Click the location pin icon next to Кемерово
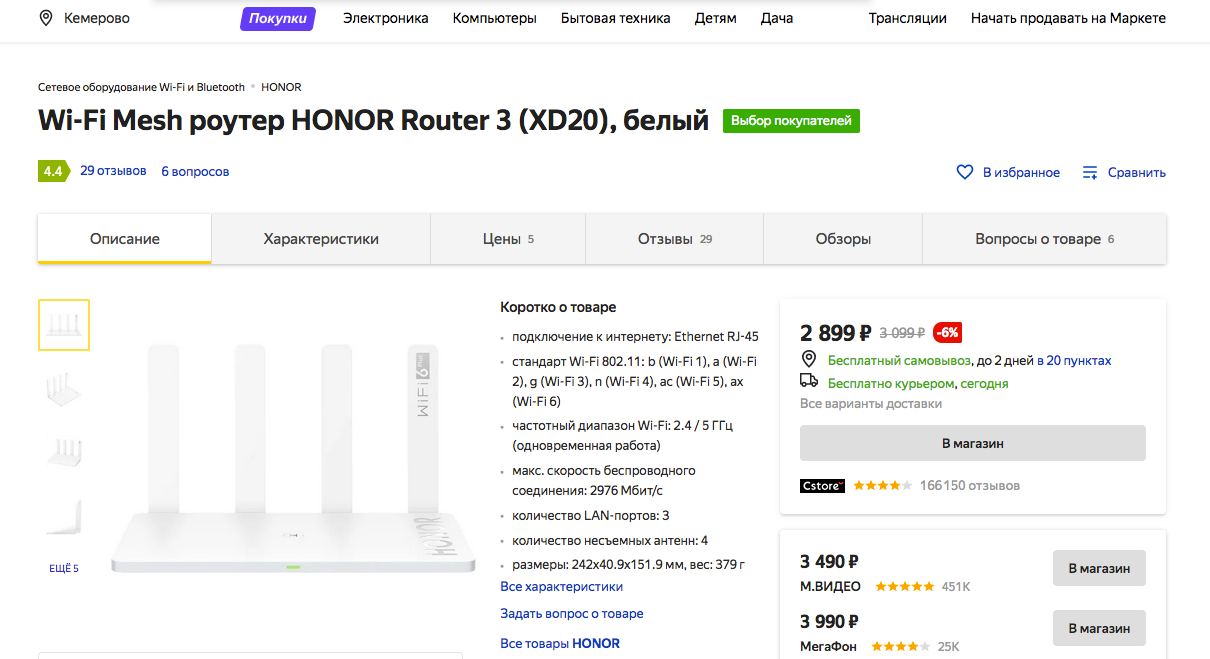The width and height of the screenshot is (1210, 659). 45,18
